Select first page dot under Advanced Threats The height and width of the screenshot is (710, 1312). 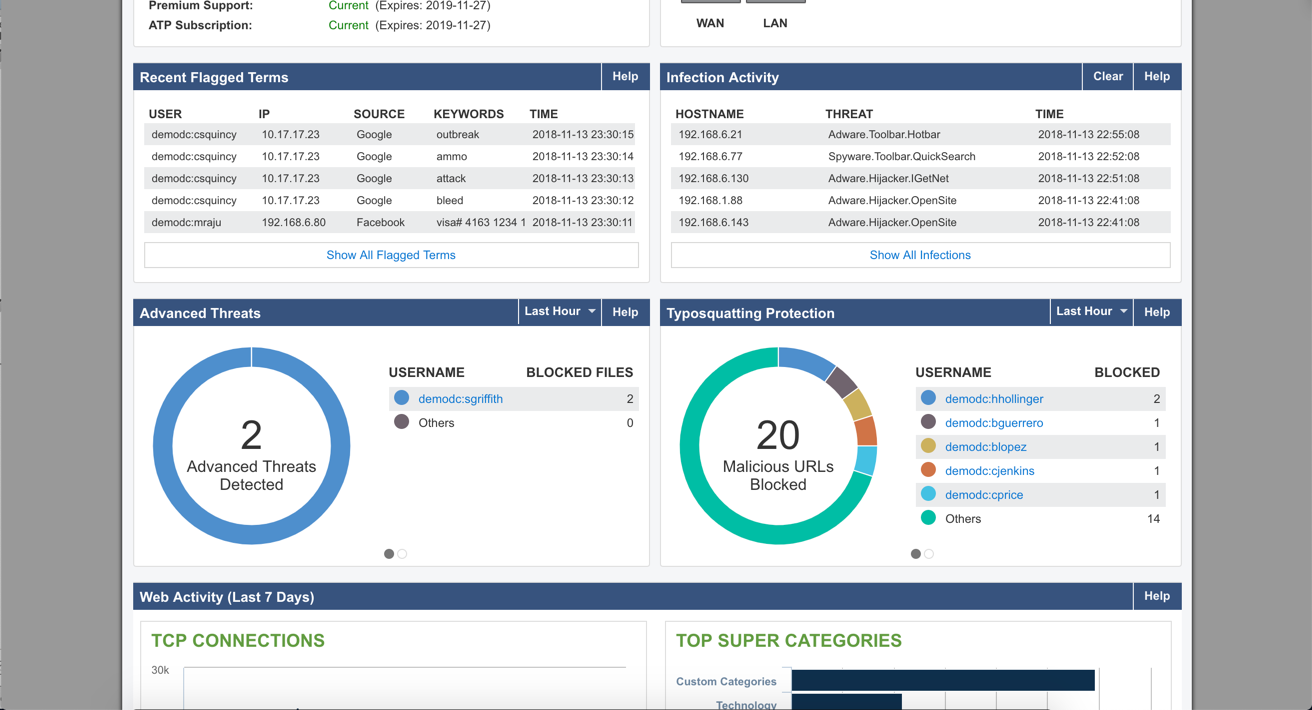tap(389, 554)
